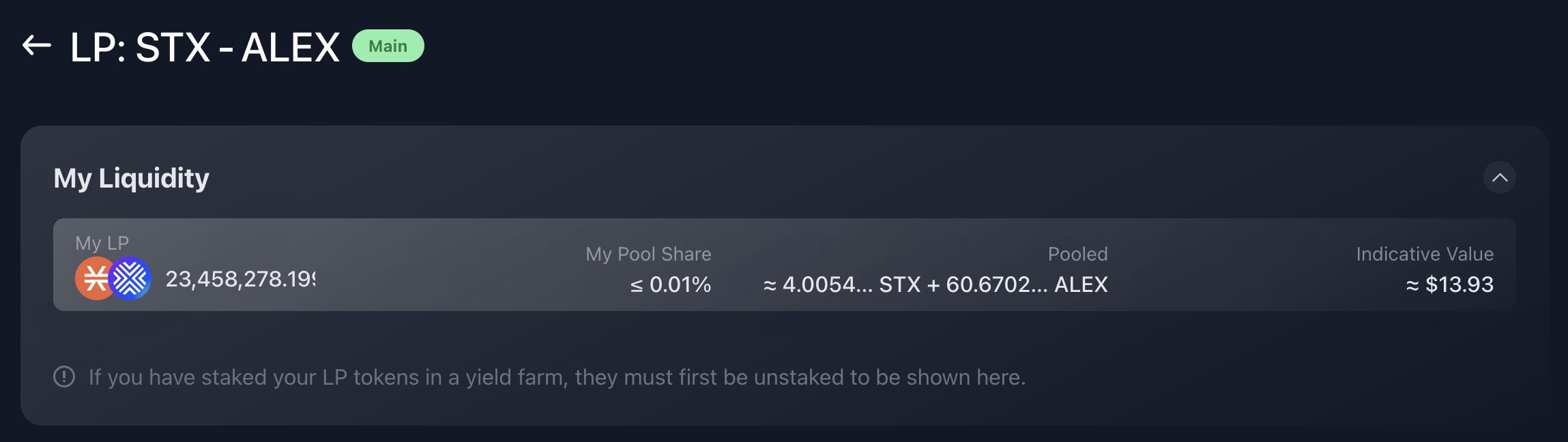Click the back arrow icon
Screen dimensions: 1568x442
pyautogui.click(x=37, y=46)
